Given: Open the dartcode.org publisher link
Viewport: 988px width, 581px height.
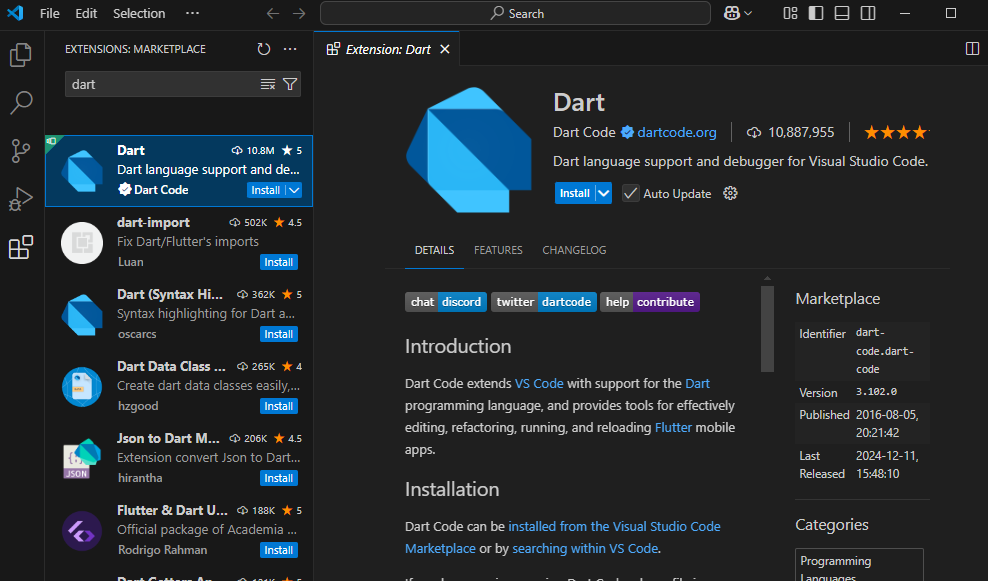Looking at the screenshot, I should 677,132.
